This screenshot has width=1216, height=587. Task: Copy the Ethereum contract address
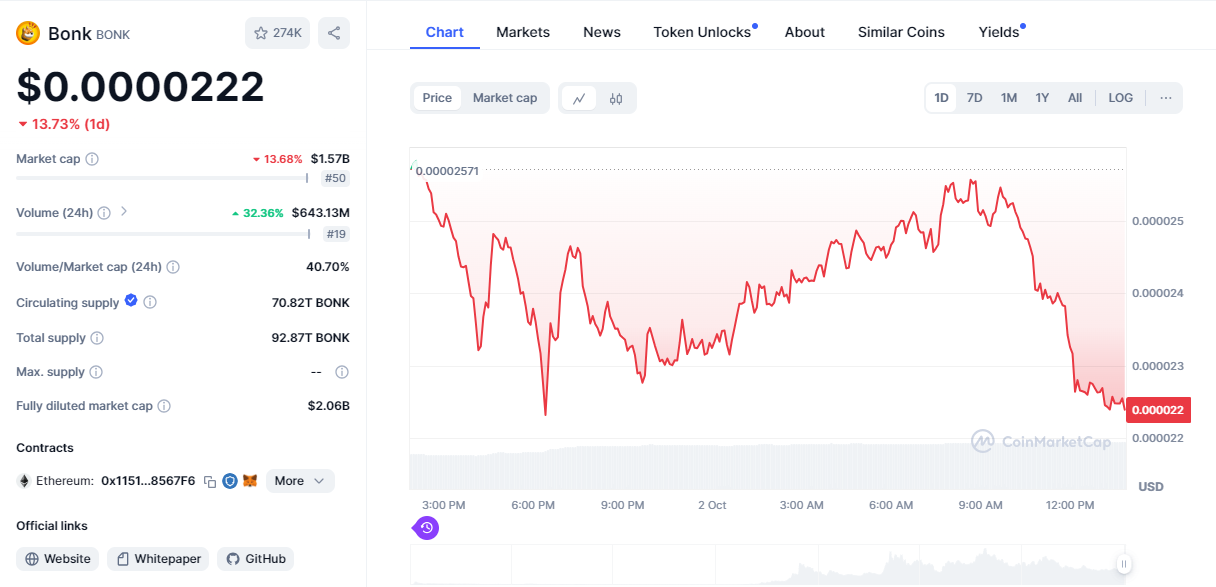pyautogui.click(x=210, y=481)
